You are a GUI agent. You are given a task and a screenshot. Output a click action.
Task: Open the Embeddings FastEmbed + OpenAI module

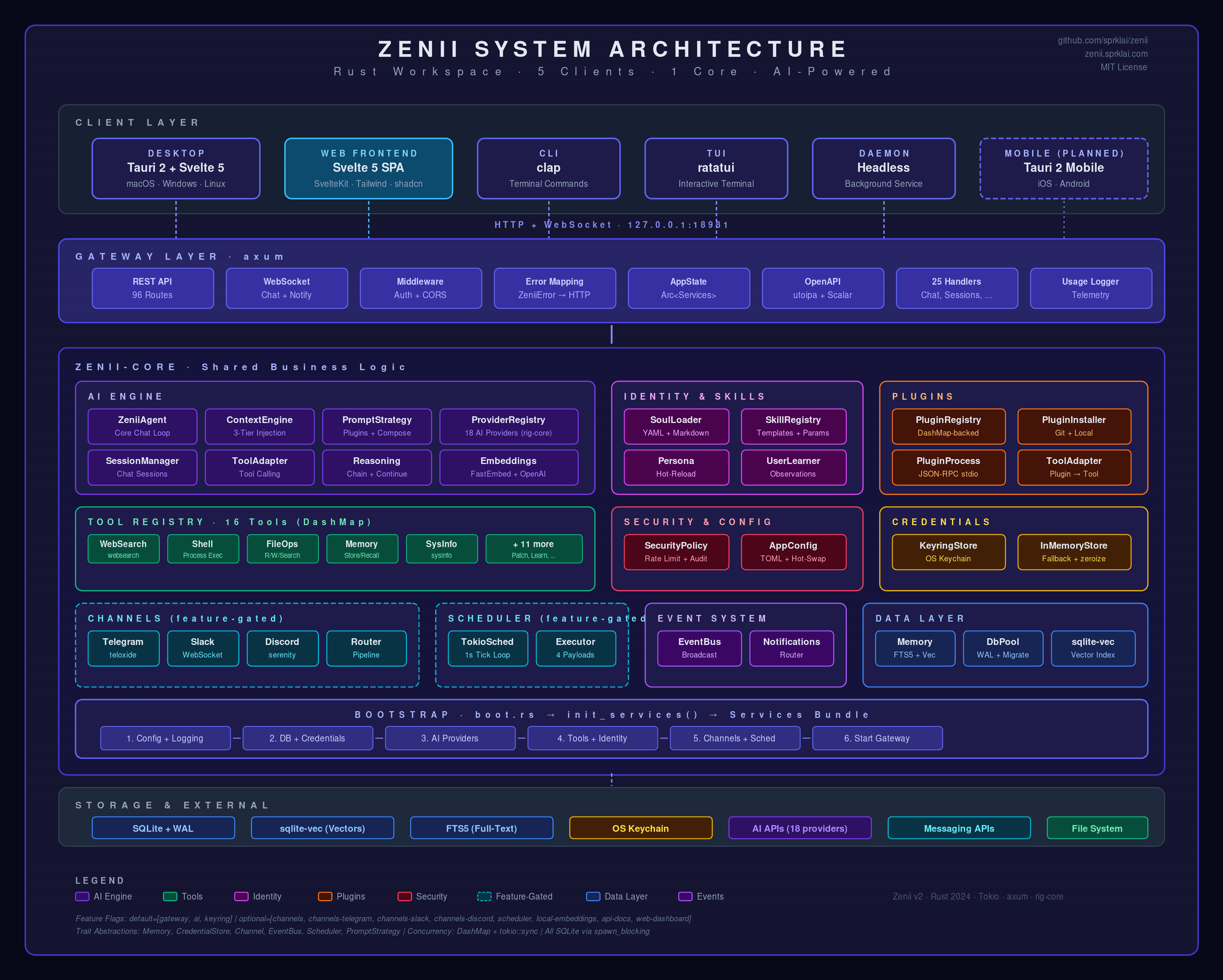coord(508,467)
